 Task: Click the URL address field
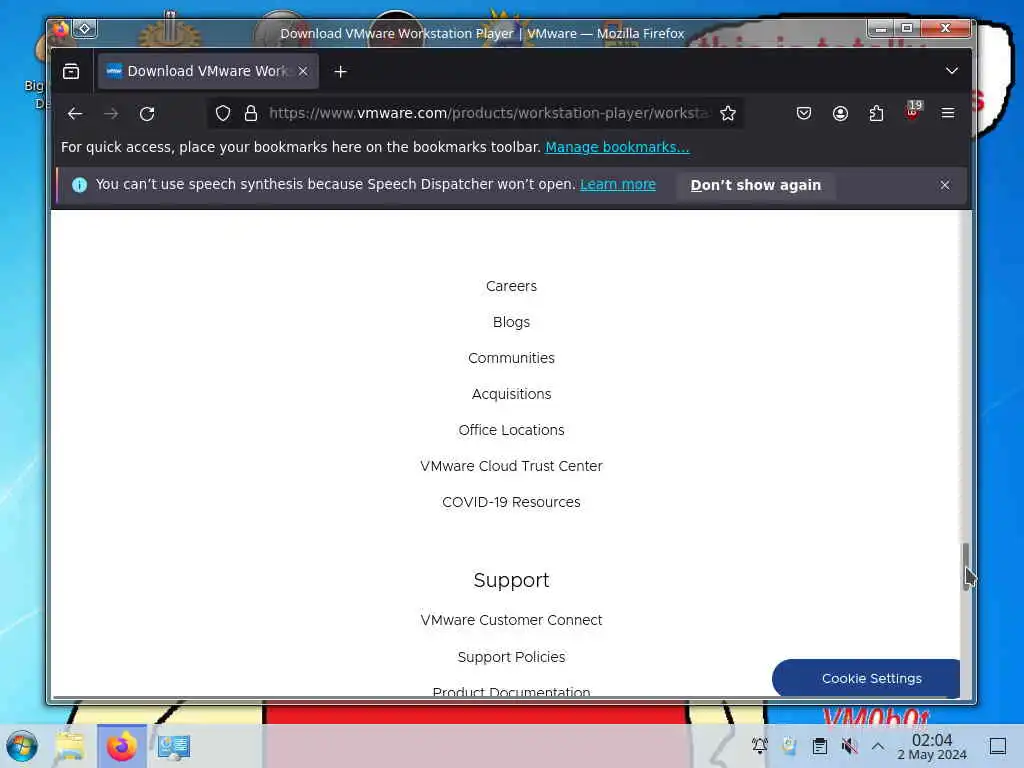coord(490,114)
